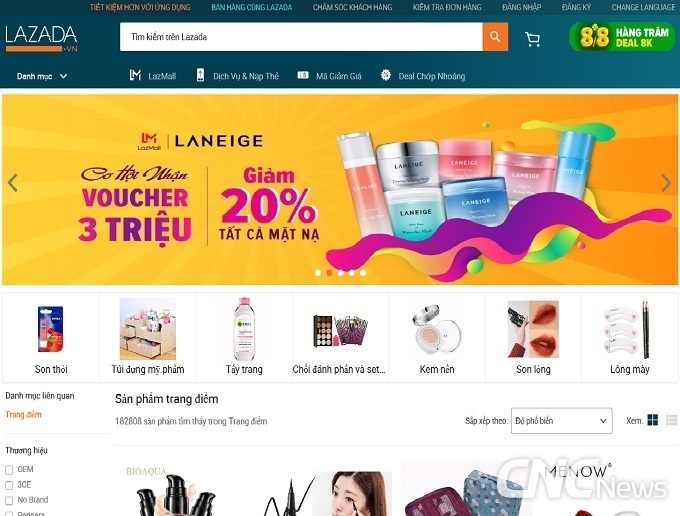
Task: Show next banner with right arrow
Action: pyautogui.click(x=666, y=183)
